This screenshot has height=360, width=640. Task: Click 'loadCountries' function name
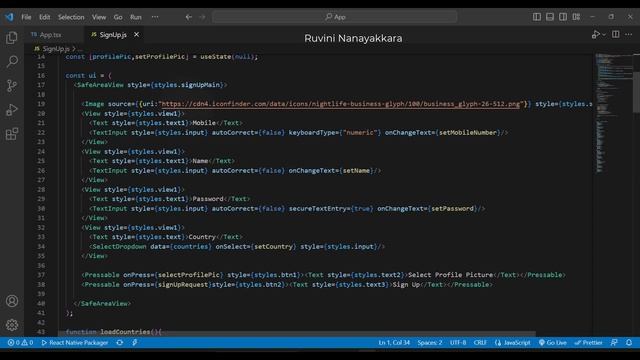[125, 332]
